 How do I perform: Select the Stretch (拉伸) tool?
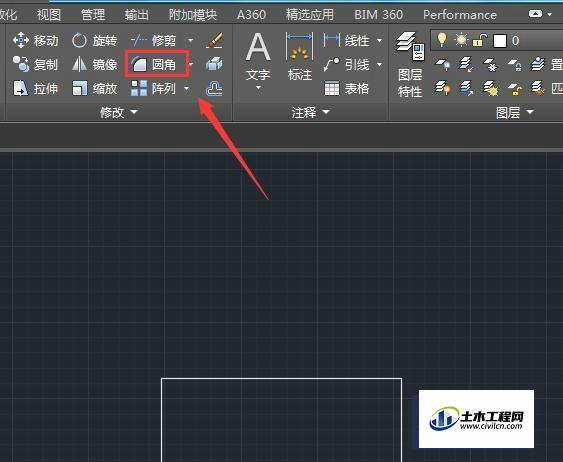click(35, 88)
